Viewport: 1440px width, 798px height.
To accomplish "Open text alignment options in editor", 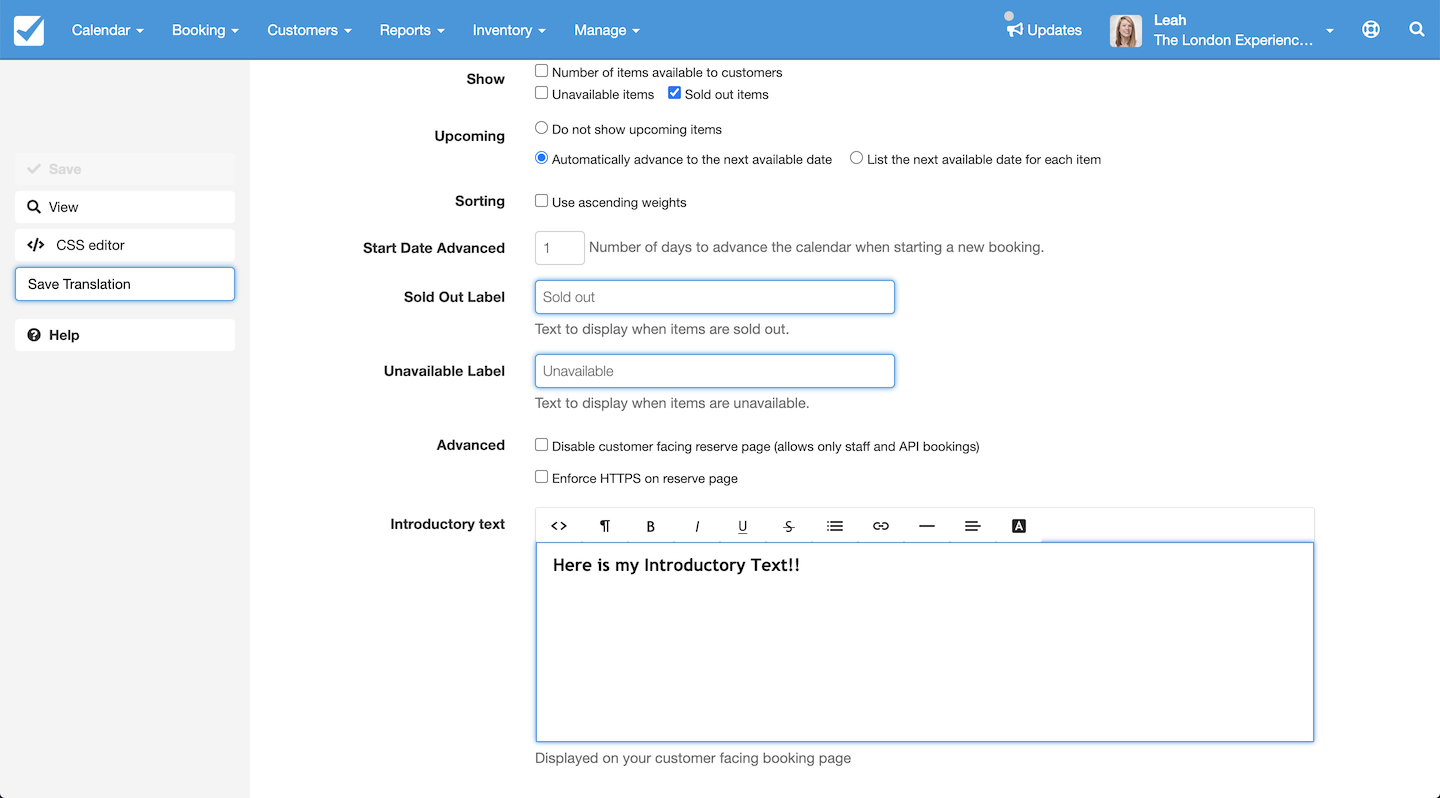I will point(973,526).
